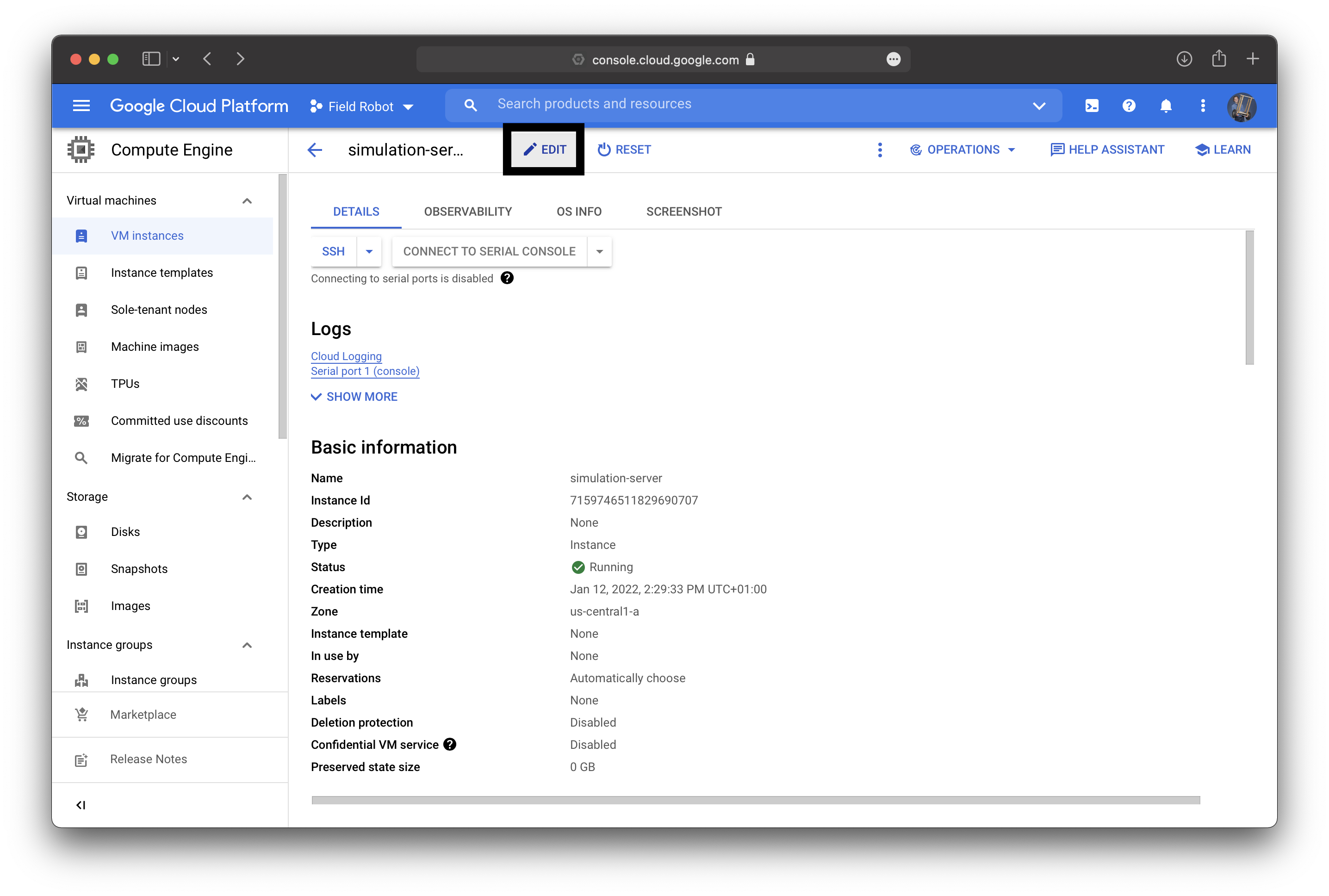The image size is (1329, 896).
Task: Activate Cloud Shell terminal icon
Action: pos(1092,106)
